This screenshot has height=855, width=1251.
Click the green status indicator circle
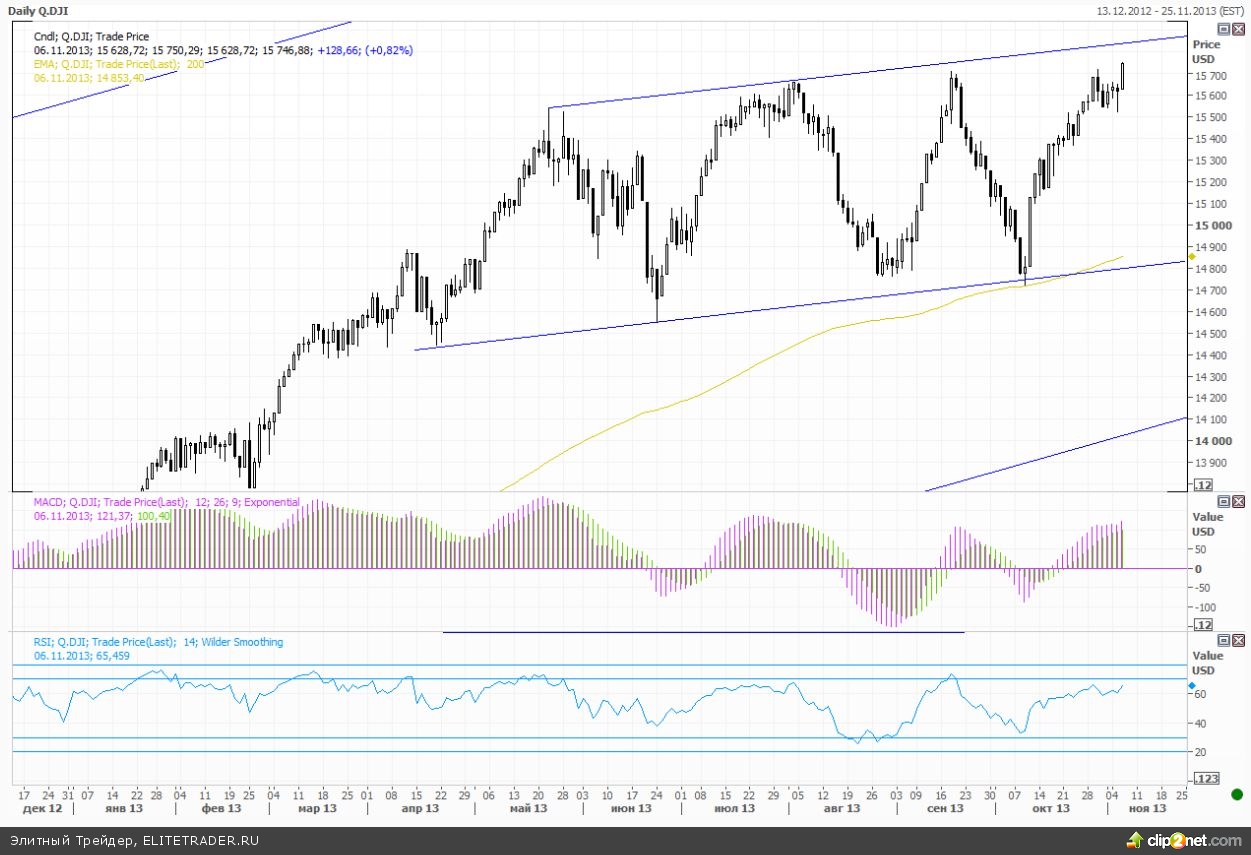point(1237,794)
